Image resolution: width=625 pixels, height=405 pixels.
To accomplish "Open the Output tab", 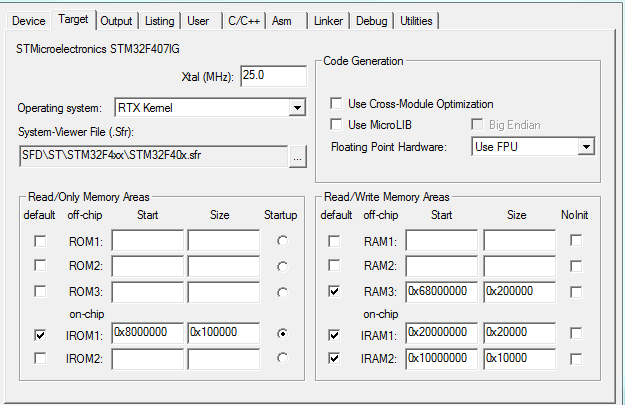I will 116,21.
